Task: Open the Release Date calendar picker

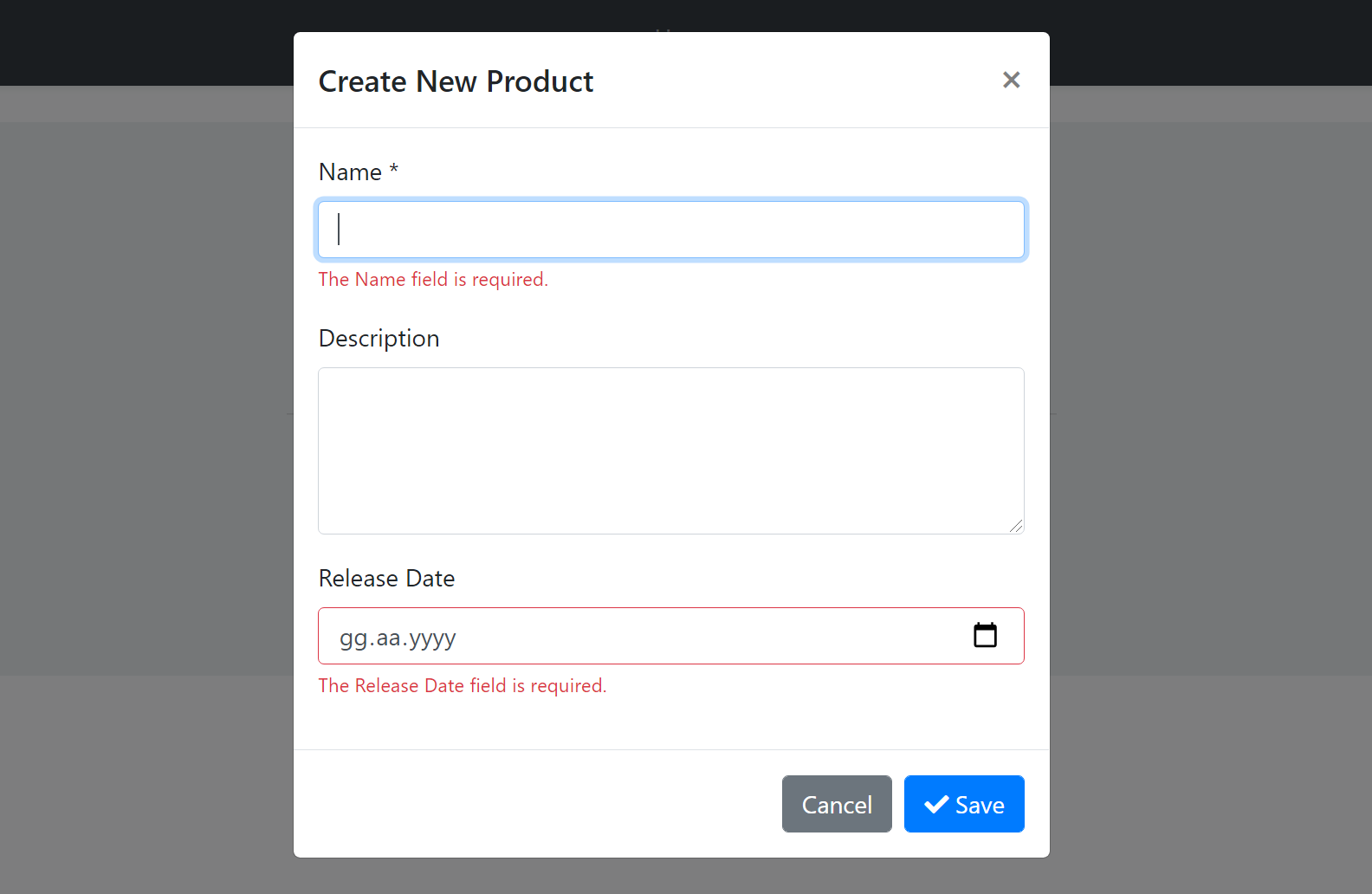Action: [985, 636]
